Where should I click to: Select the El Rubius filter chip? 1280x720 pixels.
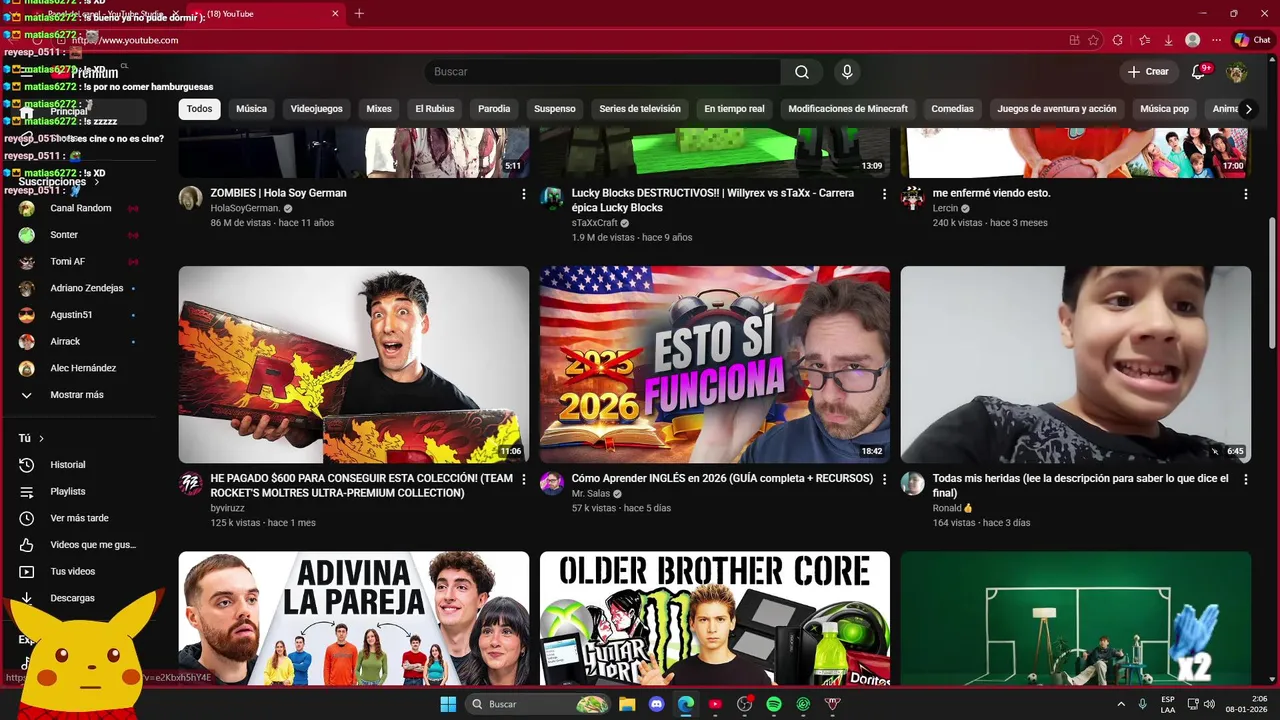[x=435, y=109]
